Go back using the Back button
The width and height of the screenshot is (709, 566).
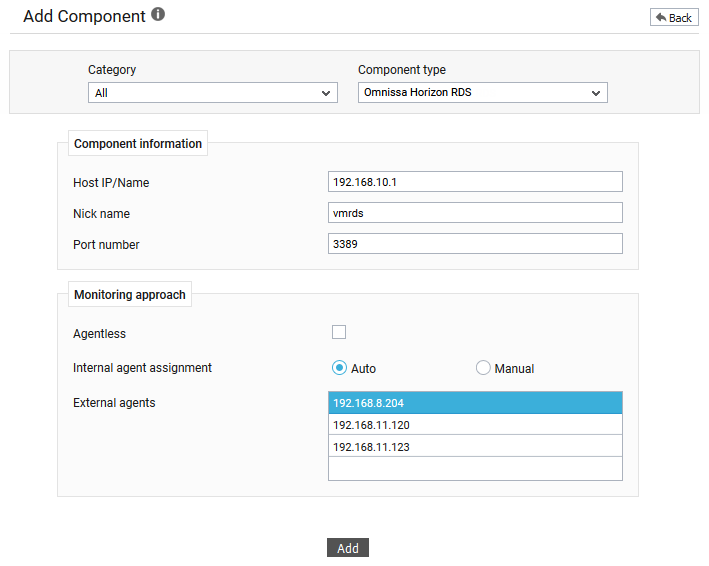click(674, 18)
